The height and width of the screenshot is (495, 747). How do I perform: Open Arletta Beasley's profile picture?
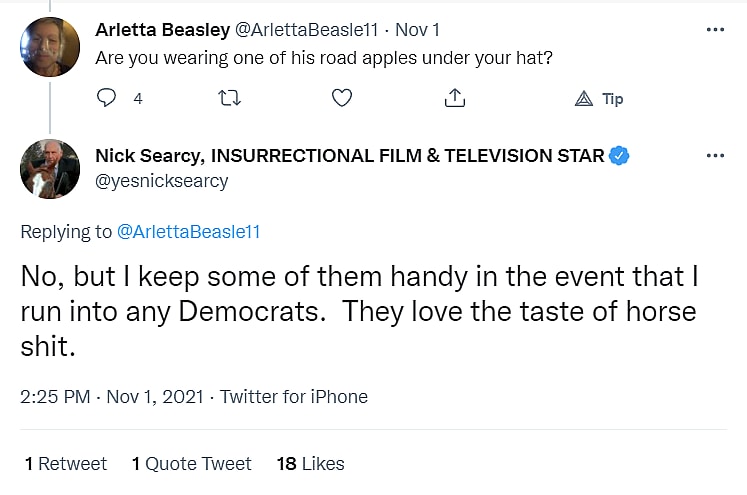(x=50, y=46)
